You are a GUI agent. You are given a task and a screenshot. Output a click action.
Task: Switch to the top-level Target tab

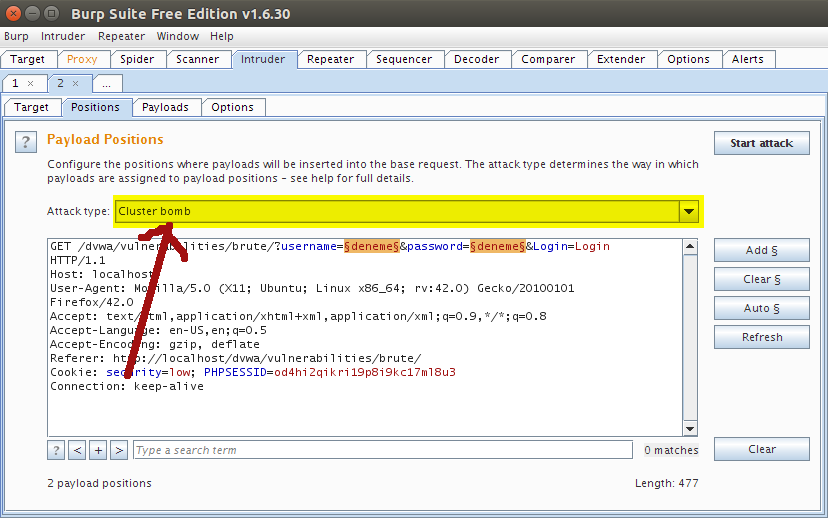pyautogui.click(x=27, y=59)
